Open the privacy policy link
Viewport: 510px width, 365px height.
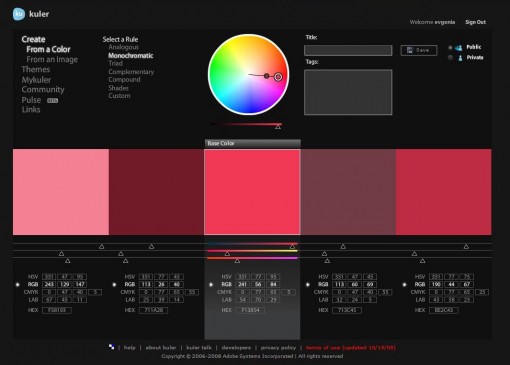278,347
